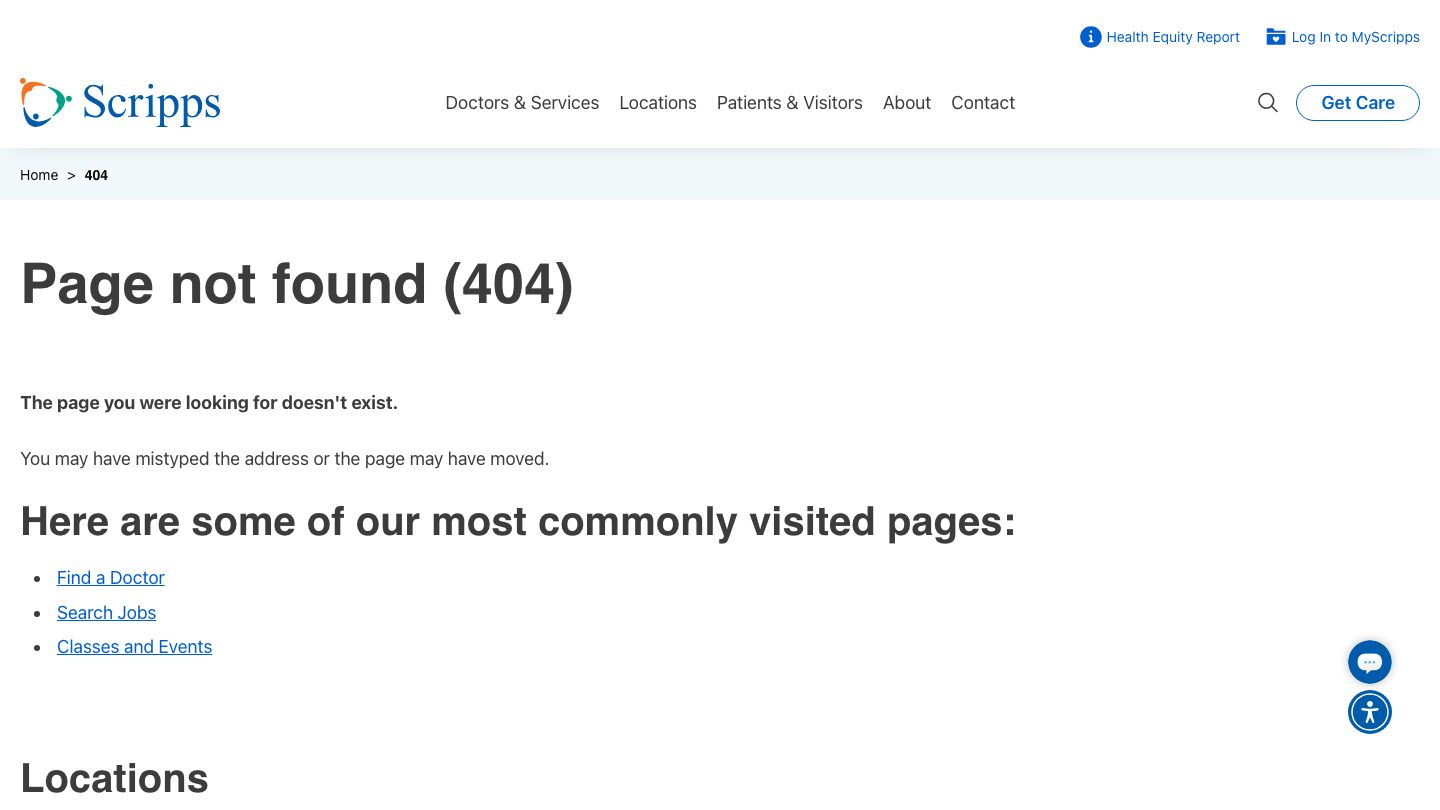Click the info icon beside Health Equity Report
Image resolution: width=1440 pixels, height=810 pixels.
pyautogui.click(x=1090, y=37)
